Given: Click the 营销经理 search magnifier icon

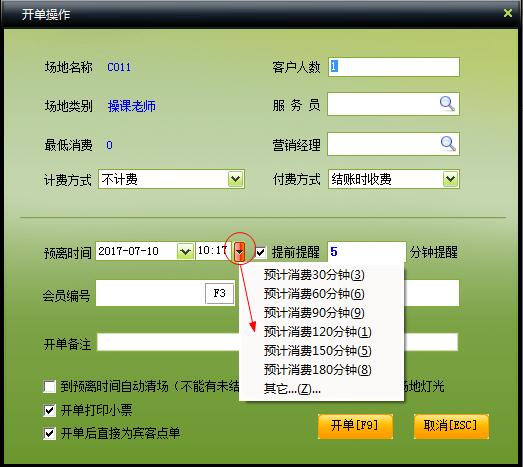Looking at the screenshot, I should 448,144.
